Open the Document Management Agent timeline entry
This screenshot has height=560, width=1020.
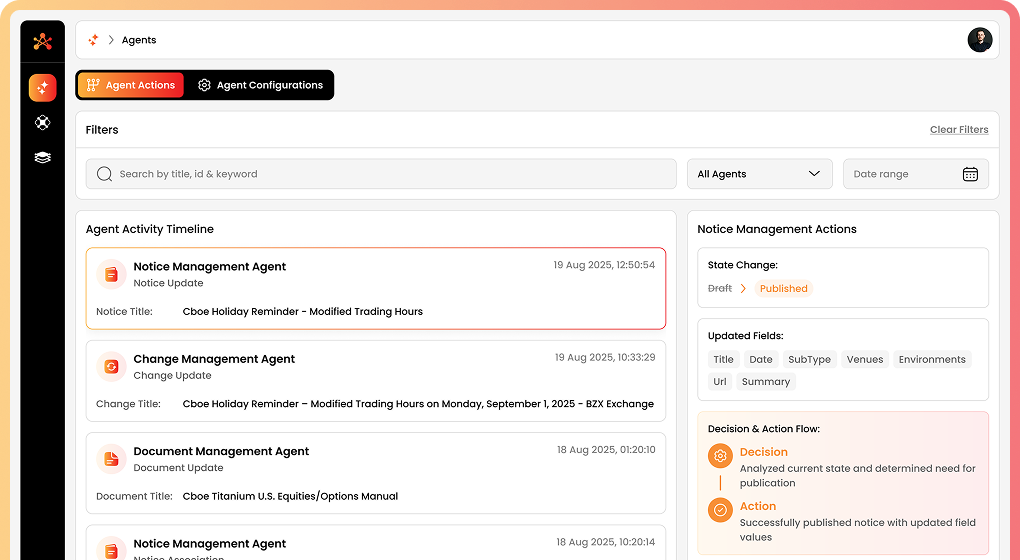click(375, 473)
